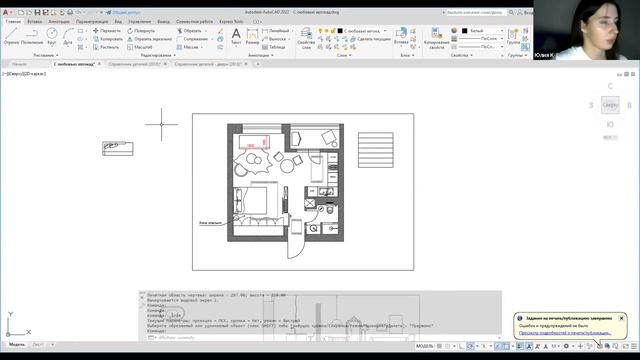Open the Параметризация ribbon tab
The height and width of the screenshot is (360, 640).
[92, 21]
